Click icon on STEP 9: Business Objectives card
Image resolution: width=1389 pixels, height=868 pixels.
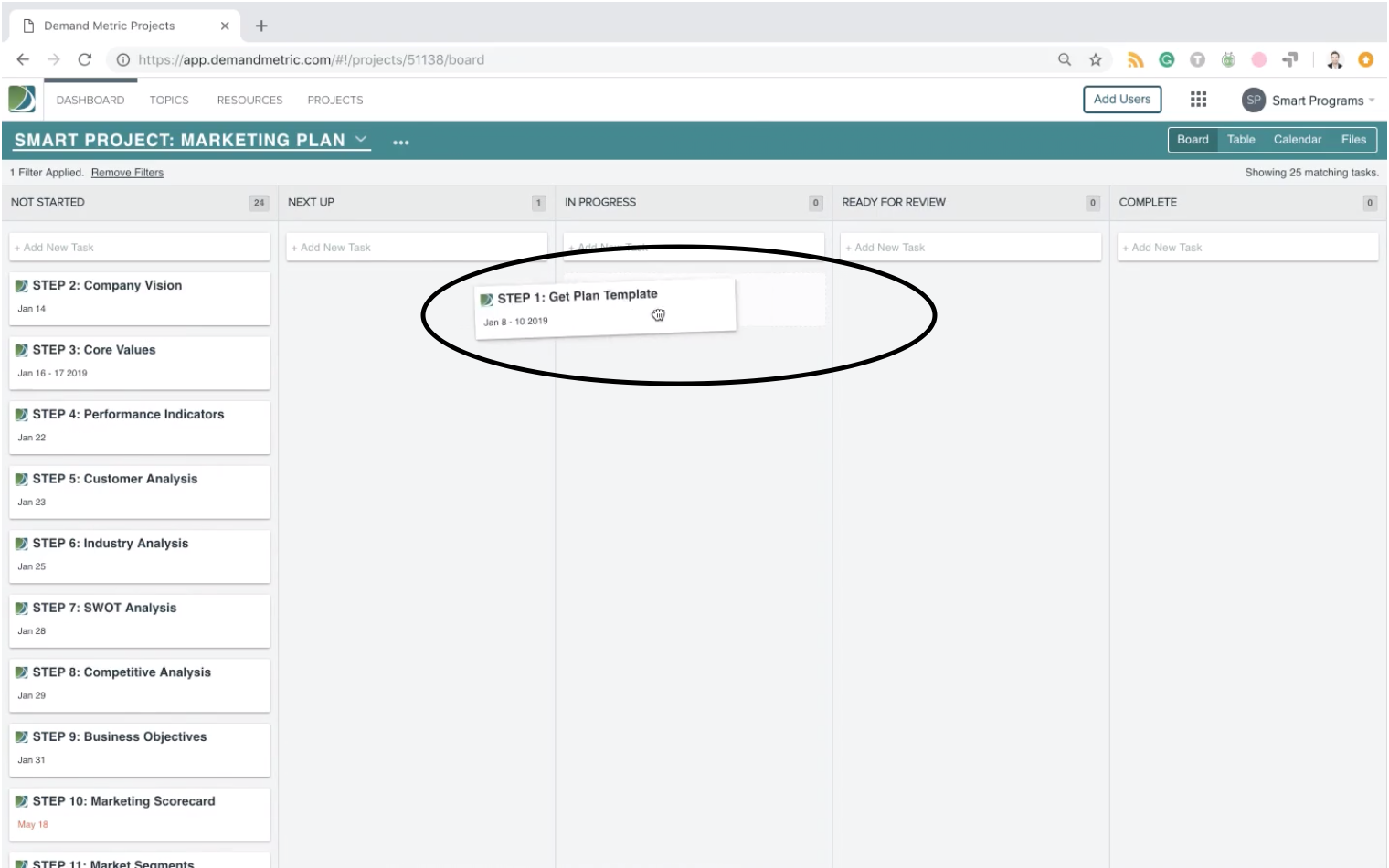pos(21,737)
